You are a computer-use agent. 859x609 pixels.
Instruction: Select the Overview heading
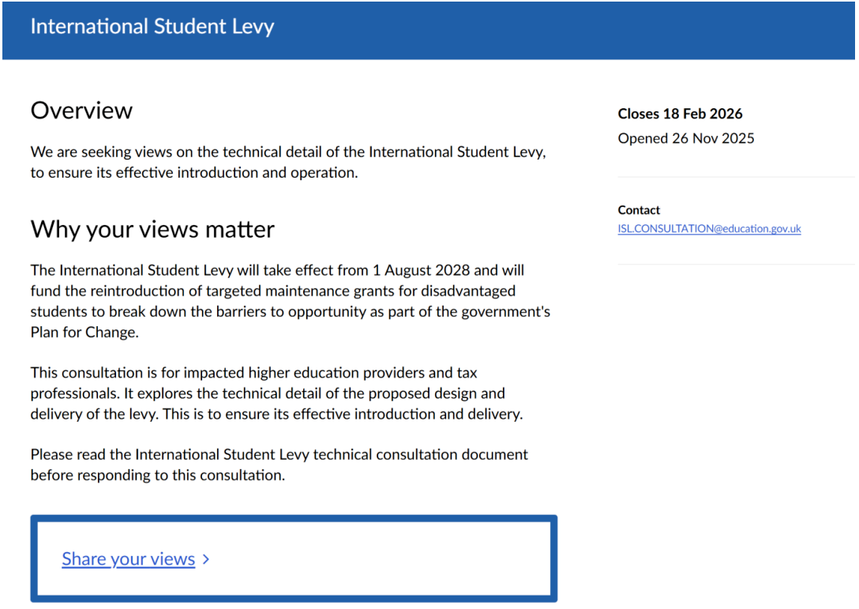(81, 110)
